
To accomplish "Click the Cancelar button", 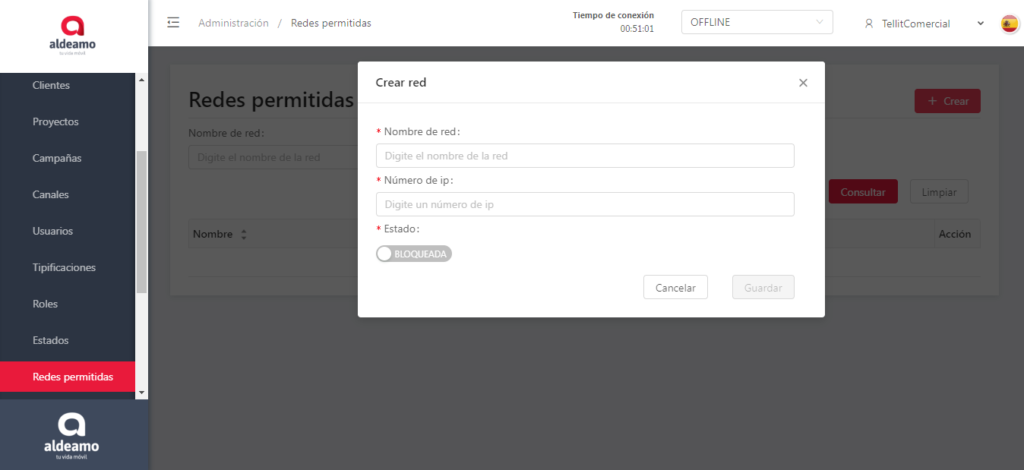I will click(x=675, y=287).
